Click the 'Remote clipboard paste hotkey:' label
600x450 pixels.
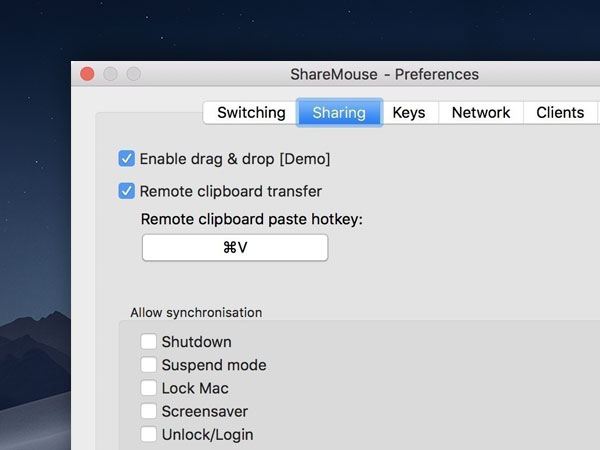click(x=251, y=220)
